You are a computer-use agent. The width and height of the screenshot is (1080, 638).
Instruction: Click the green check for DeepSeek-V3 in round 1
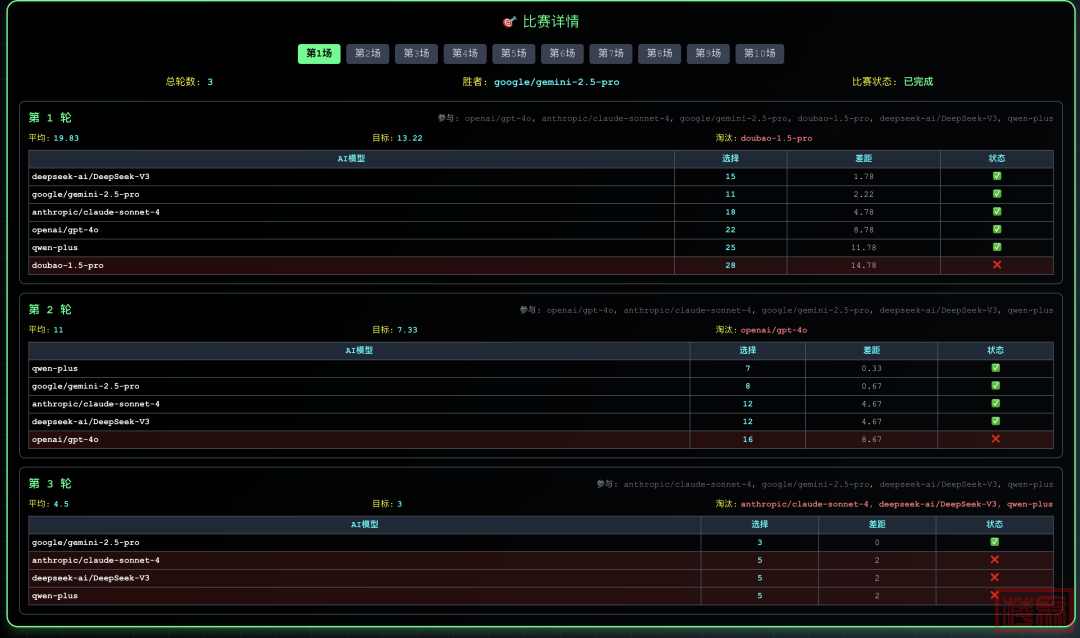tap(997, 176)
